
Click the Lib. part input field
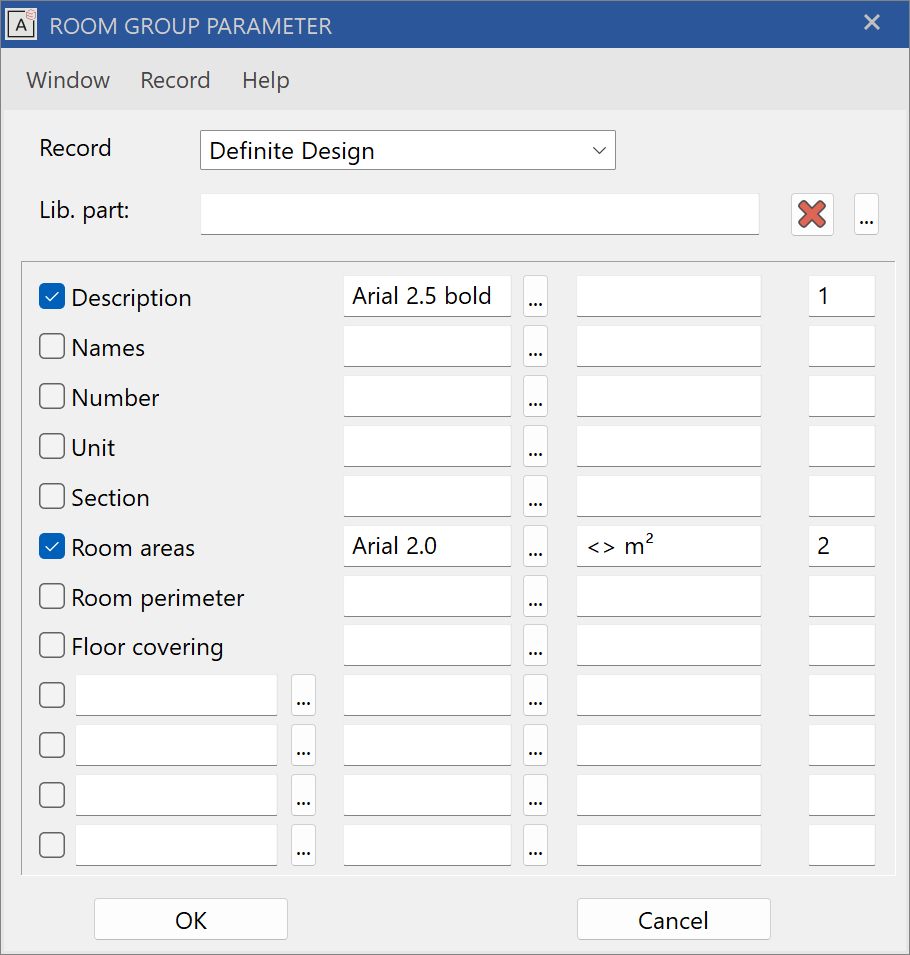tap(480, 214)
